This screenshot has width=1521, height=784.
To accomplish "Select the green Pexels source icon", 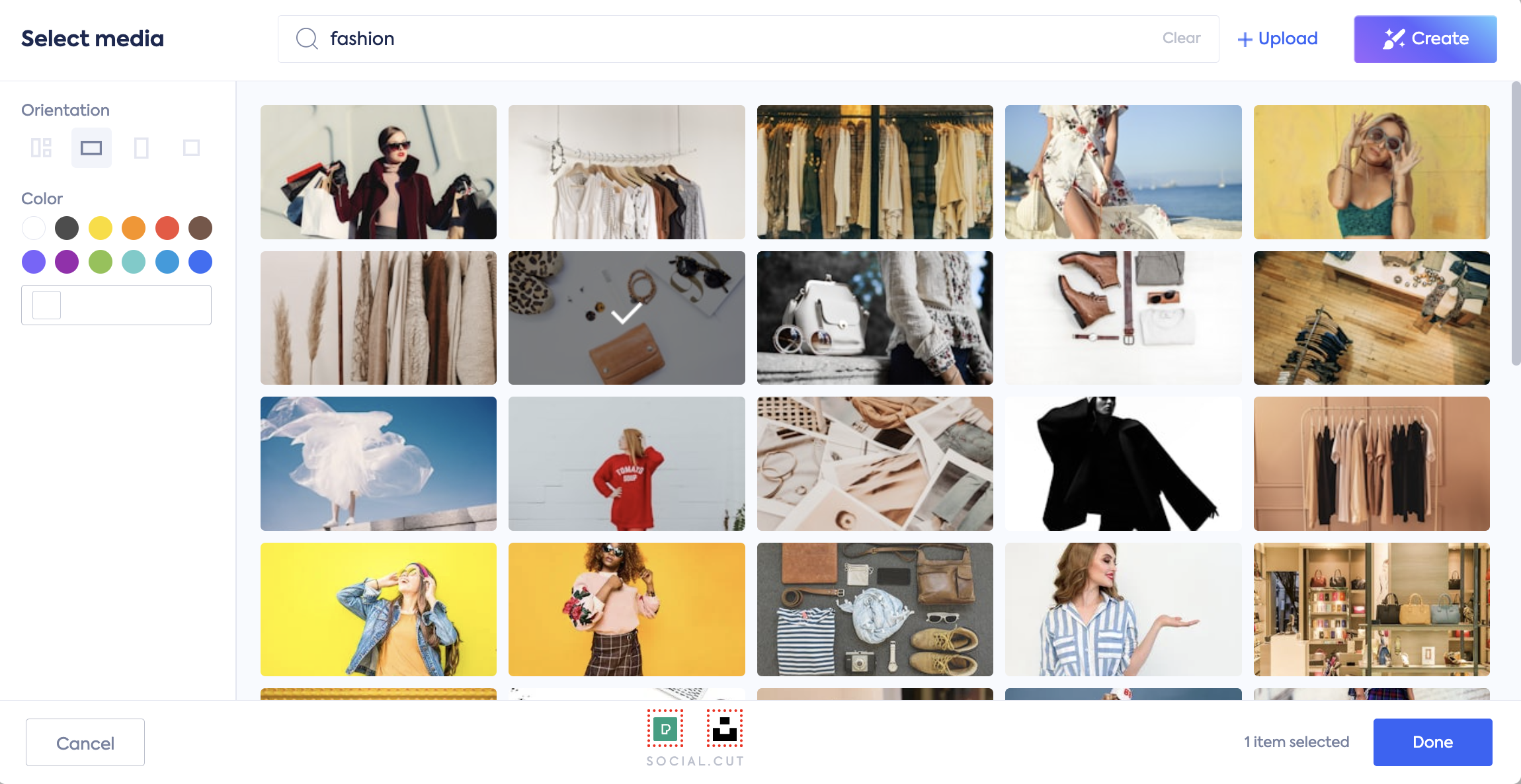I will coord(665,728).
